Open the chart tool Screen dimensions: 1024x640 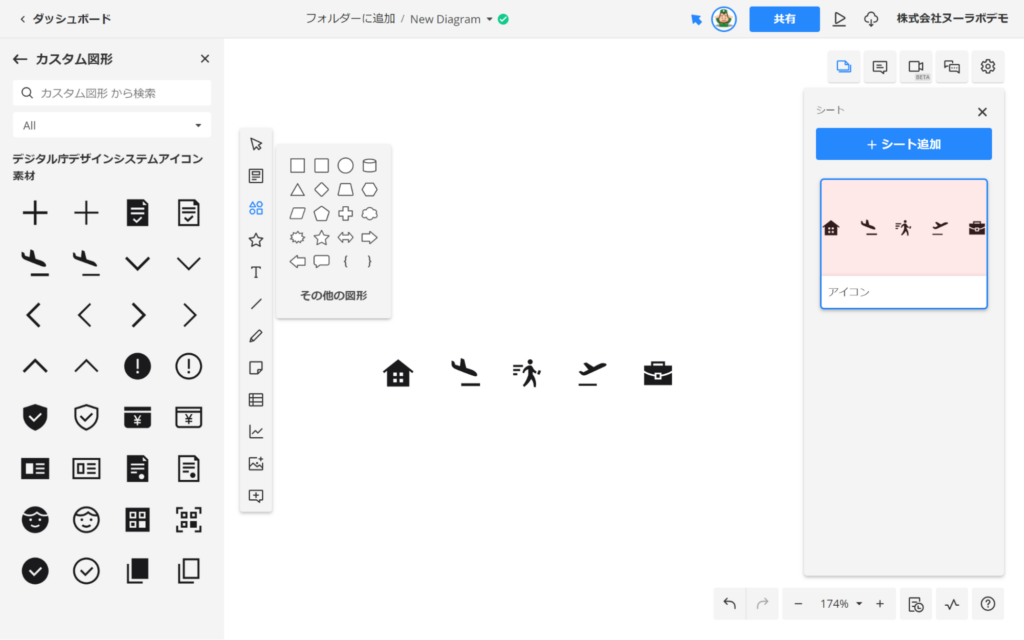point(256,432)
